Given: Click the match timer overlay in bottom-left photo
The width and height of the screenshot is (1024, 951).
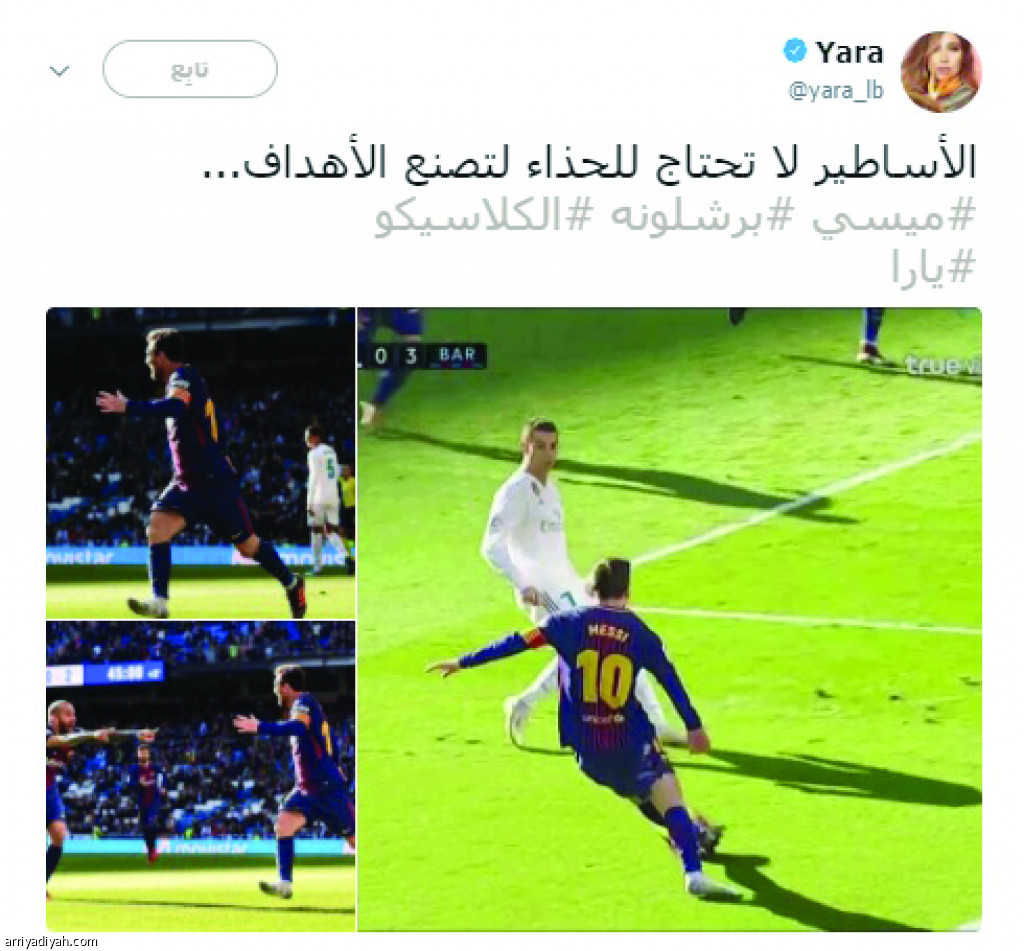Looking at the screenshot, I should tap(104, 674).
